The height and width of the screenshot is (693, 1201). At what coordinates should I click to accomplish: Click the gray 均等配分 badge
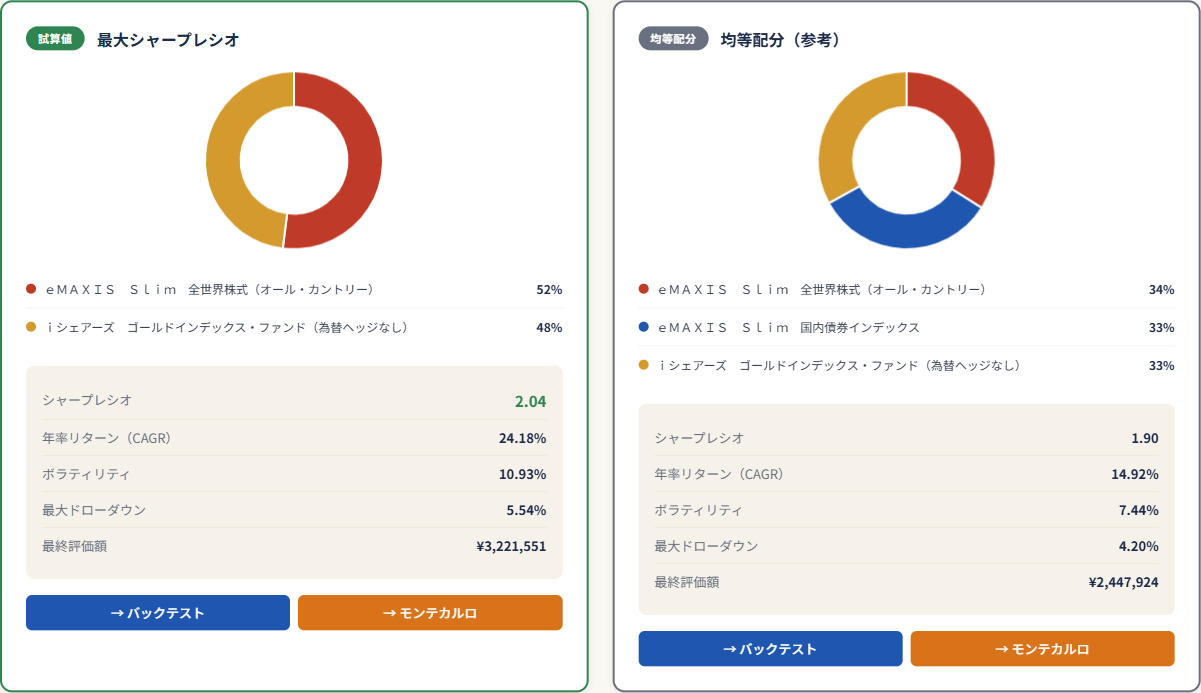[x=673, y=39]
